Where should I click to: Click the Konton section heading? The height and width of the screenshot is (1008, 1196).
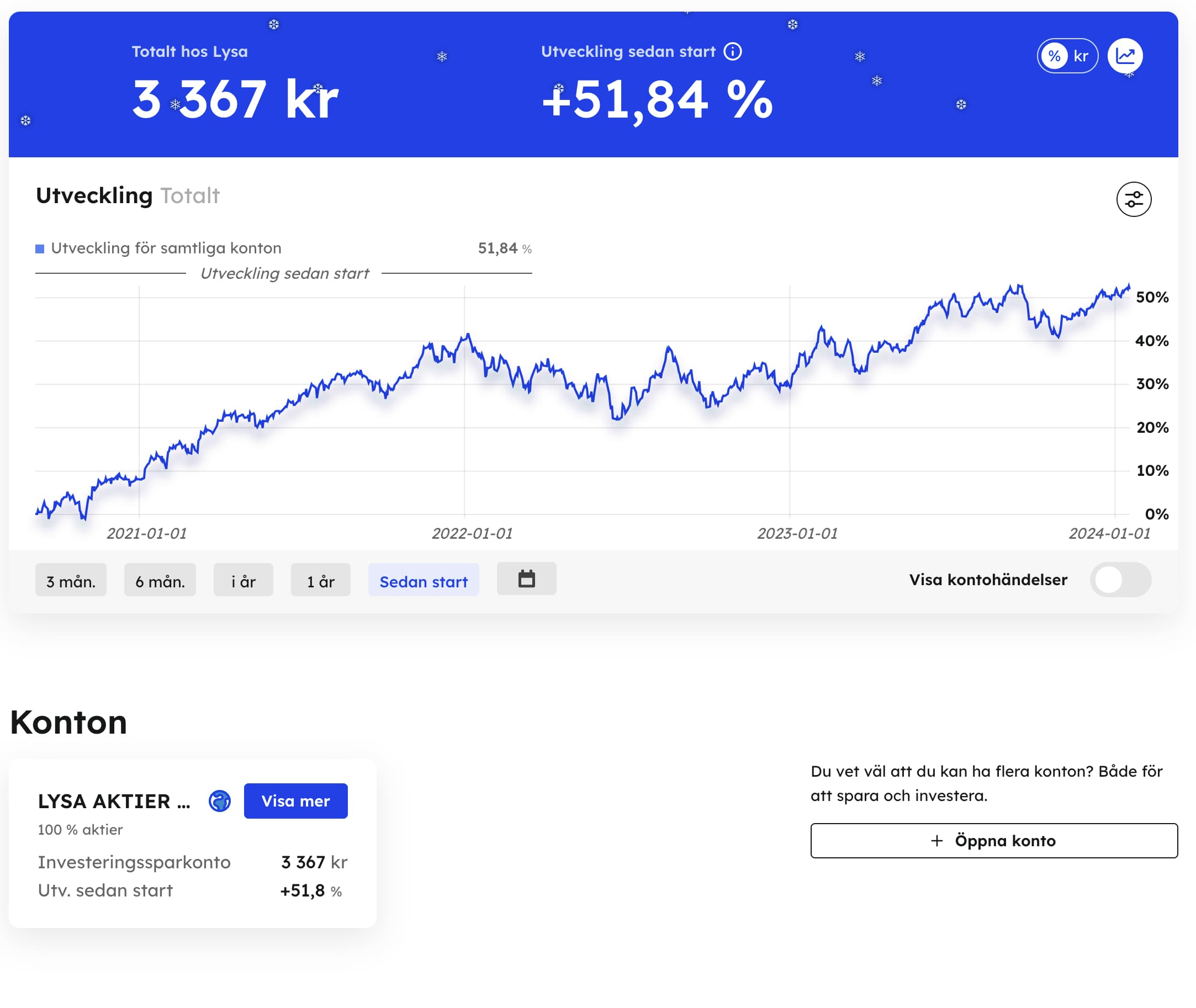[x=68, y=721]
